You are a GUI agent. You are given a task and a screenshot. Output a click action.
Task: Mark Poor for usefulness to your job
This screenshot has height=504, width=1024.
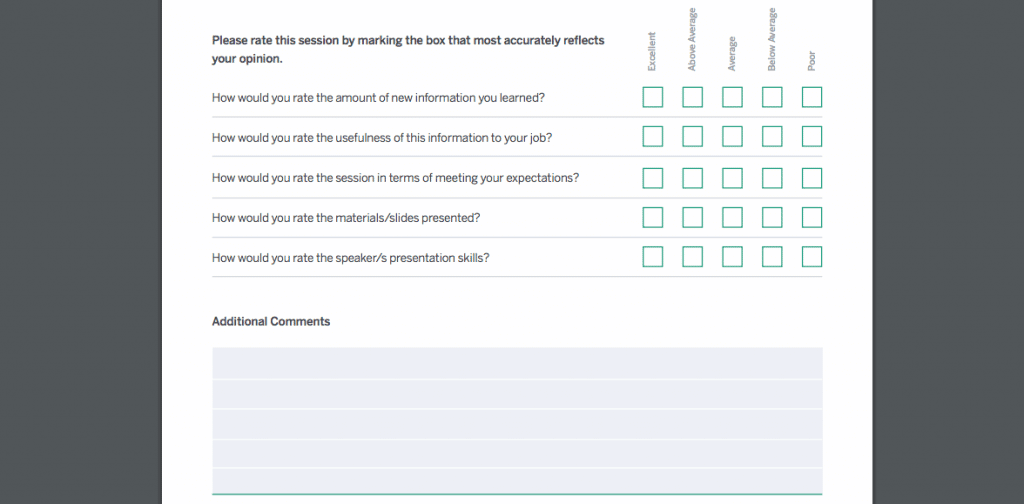(812, 137)
